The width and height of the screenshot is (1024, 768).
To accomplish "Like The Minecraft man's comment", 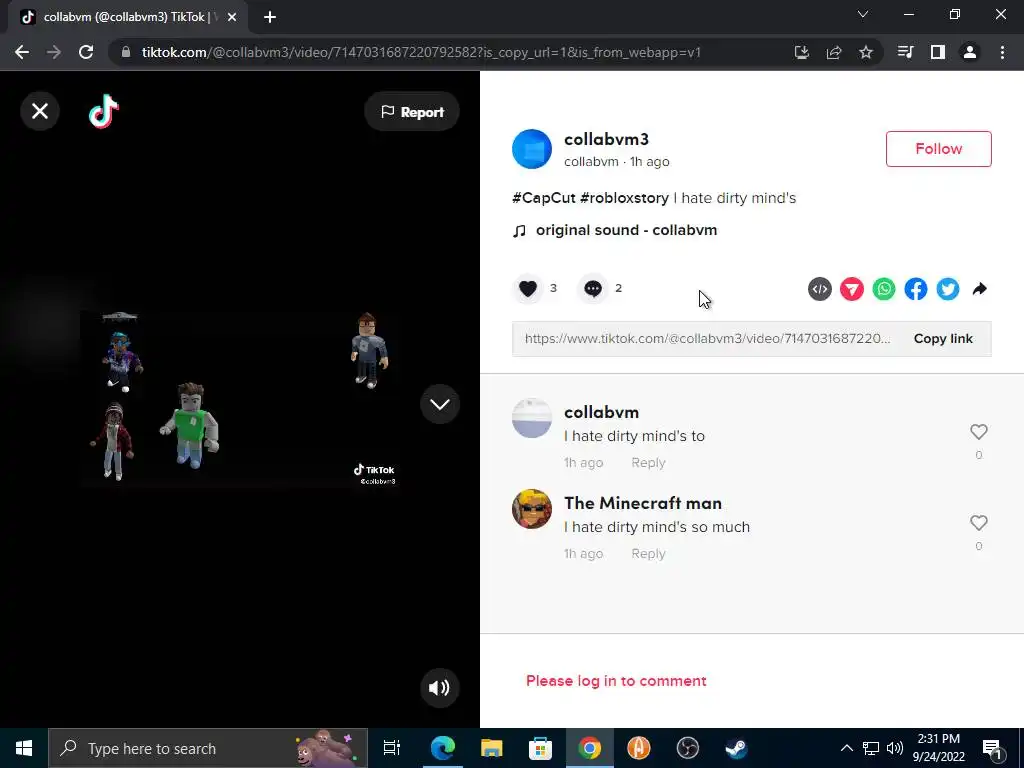I will pyautogui.click(x=978, y=522).
